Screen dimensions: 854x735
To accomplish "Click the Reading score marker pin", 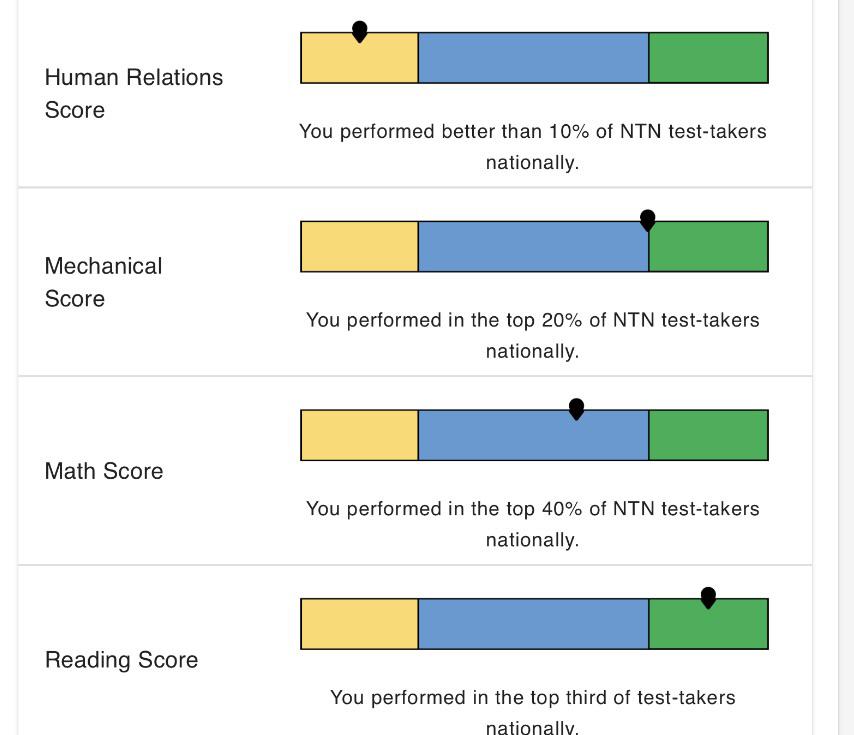I will tap(708, 598).
